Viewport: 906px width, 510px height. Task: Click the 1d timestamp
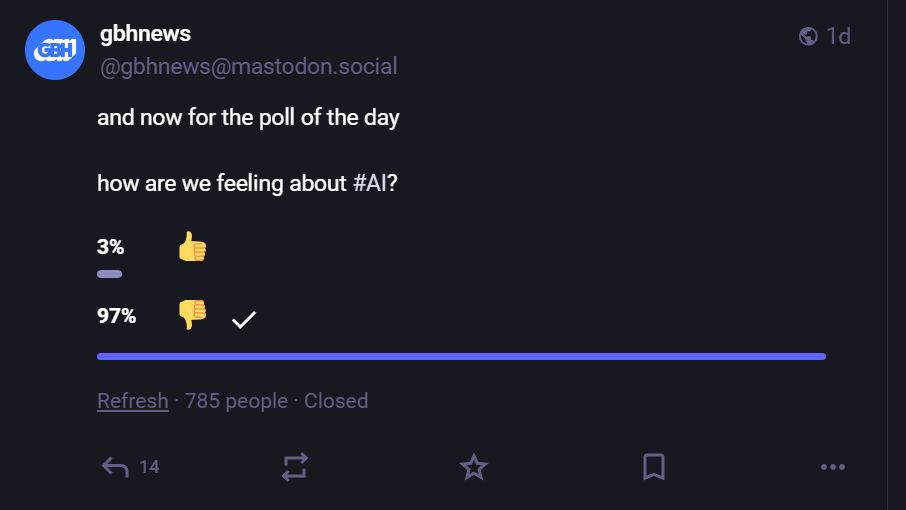pyautogui.click(x=838, y=36)
